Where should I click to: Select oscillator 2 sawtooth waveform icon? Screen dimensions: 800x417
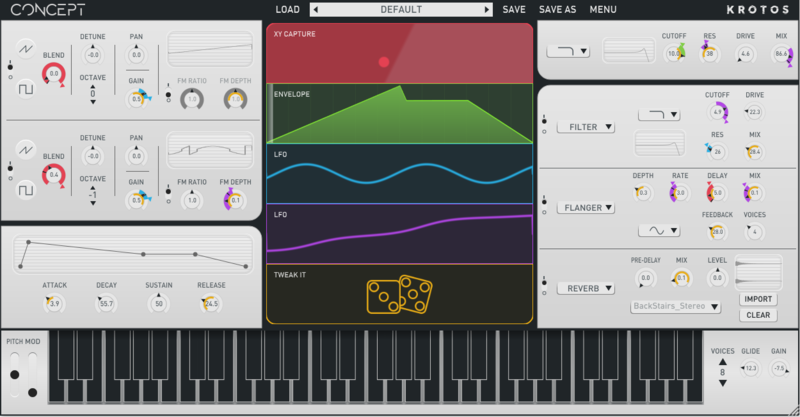pos(26,150)
